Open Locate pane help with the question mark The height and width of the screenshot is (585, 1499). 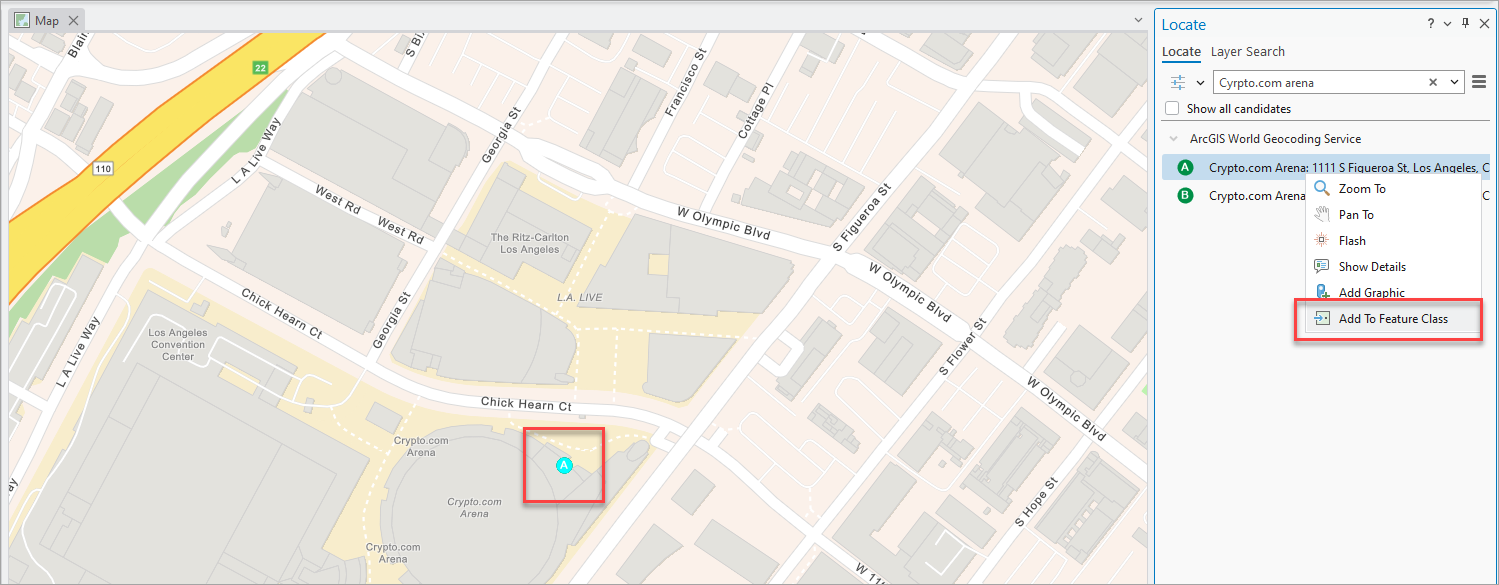tap(1430, 23)
